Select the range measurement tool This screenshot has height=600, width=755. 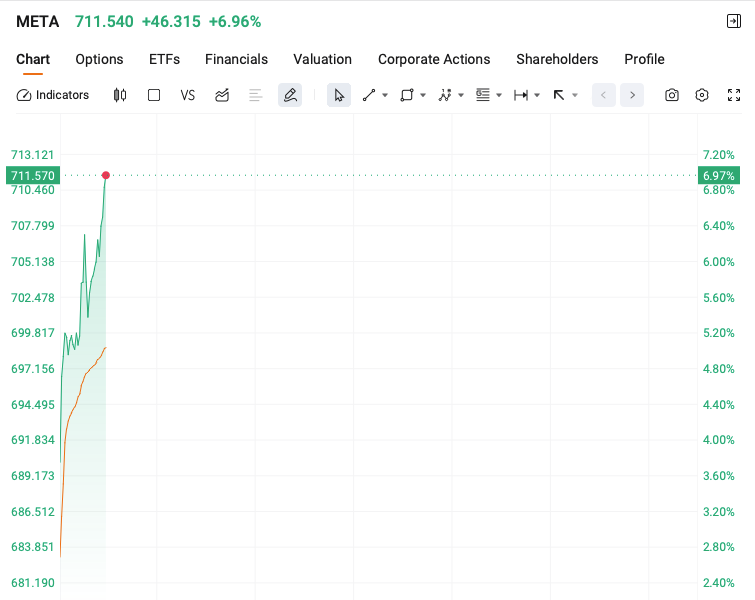521,95
